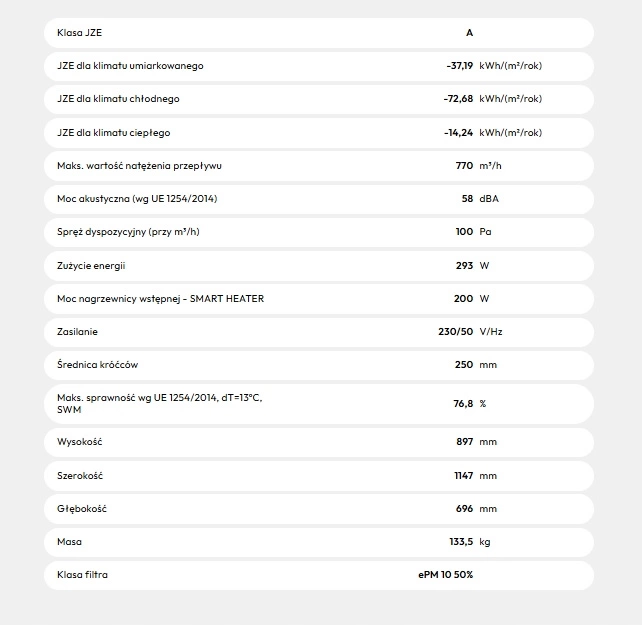Click the SMART HEATER preheater power label
The width and height of the screenshot is (642, 625).
tap(161, 298)
